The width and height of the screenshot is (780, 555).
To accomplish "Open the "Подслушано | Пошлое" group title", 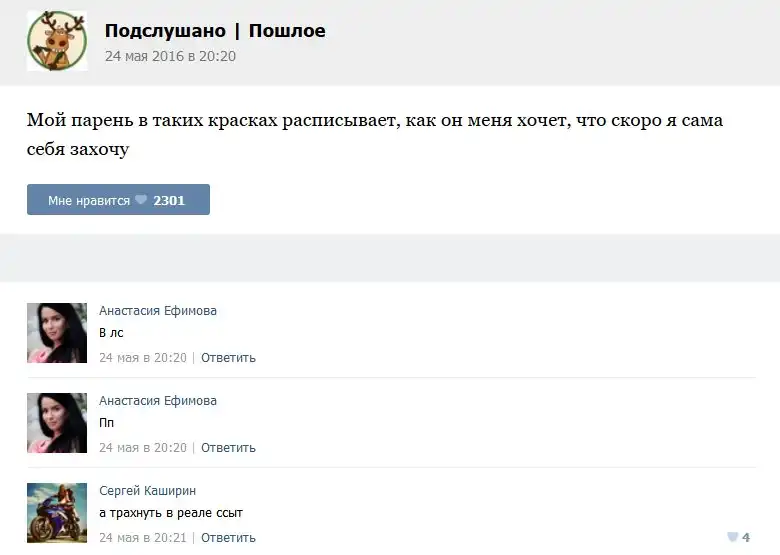I will tap(215, 31).
